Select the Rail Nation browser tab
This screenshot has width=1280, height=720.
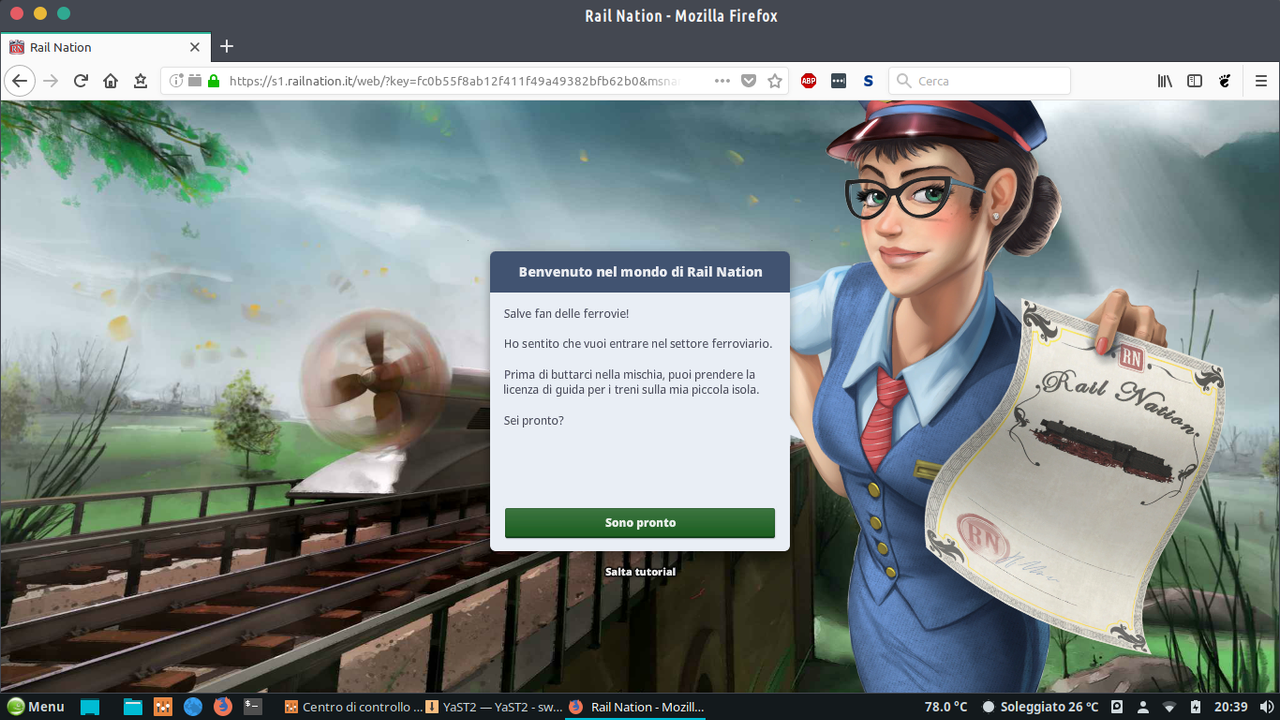pyautogui.click(x=105, y=47)
